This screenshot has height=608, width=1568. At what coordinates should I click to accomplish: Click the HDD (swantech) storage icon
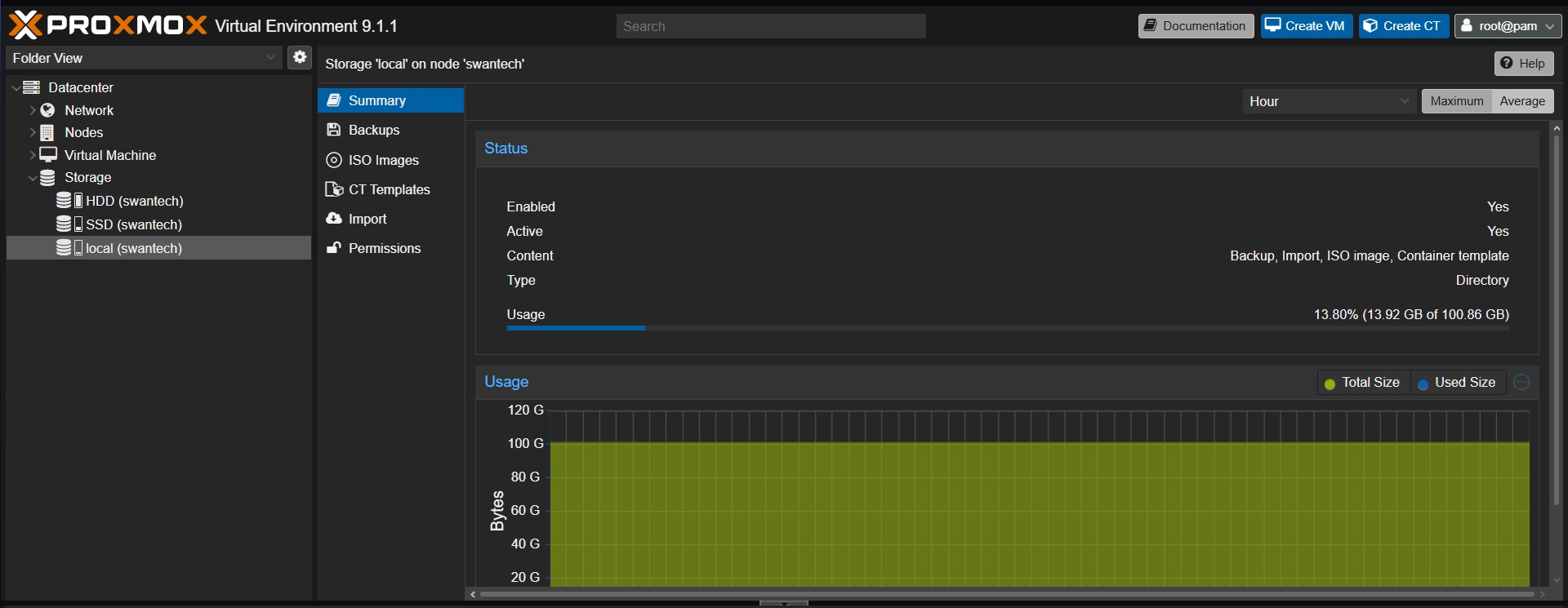coord(69,201)
